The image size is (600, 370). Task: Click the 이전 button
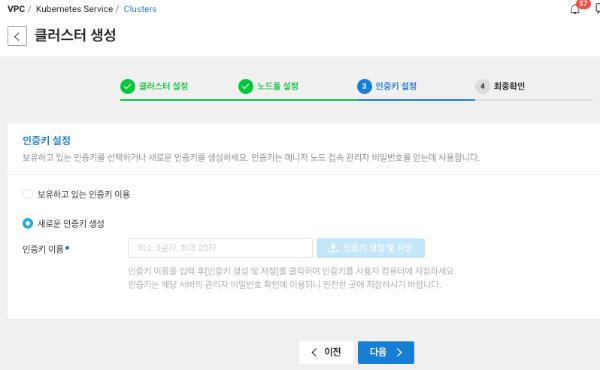tap(326, 352)
